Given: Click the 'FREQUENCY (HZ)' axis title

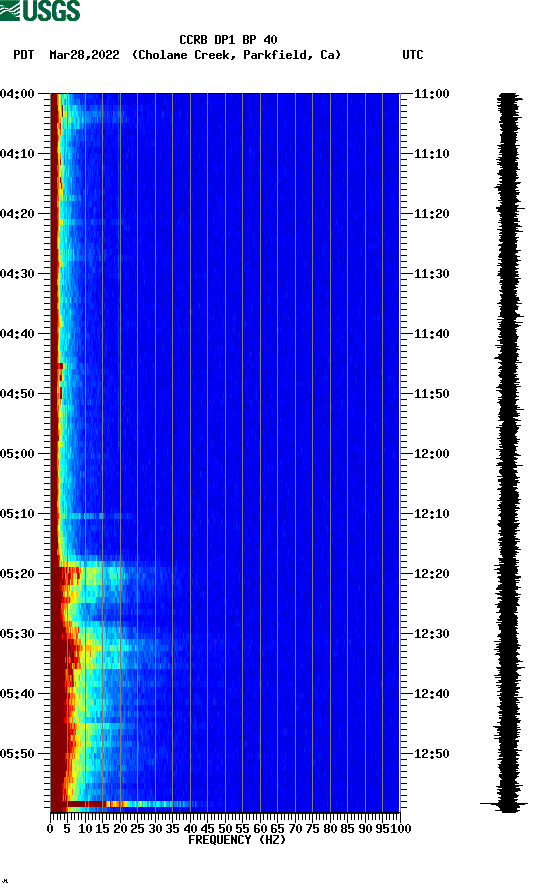Looking at the screenshot, I should 237,840.
